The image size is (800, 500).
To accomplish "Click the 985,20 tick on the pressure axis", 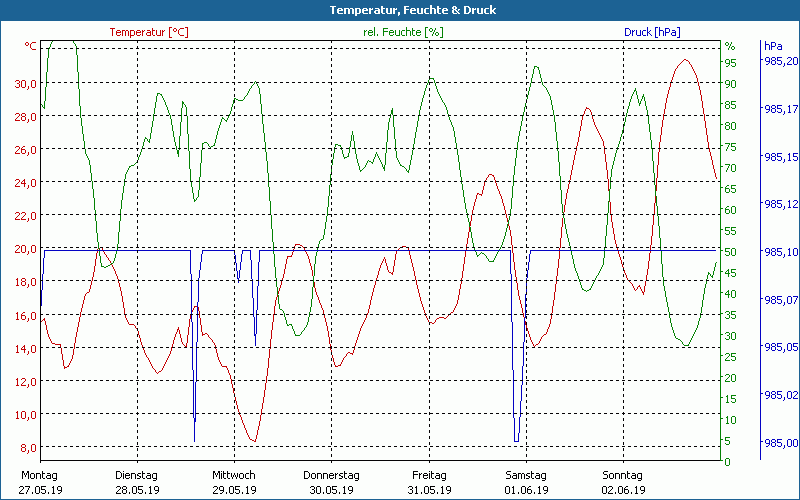I will [x=781, y=62].
